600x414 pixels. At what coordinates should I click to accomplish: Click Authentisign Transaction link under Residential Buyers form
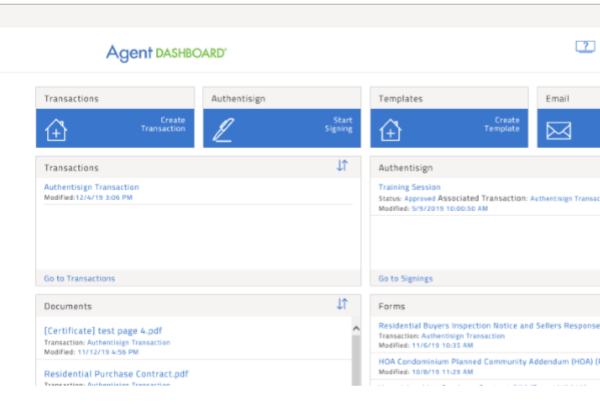click(x=463, y=336)
